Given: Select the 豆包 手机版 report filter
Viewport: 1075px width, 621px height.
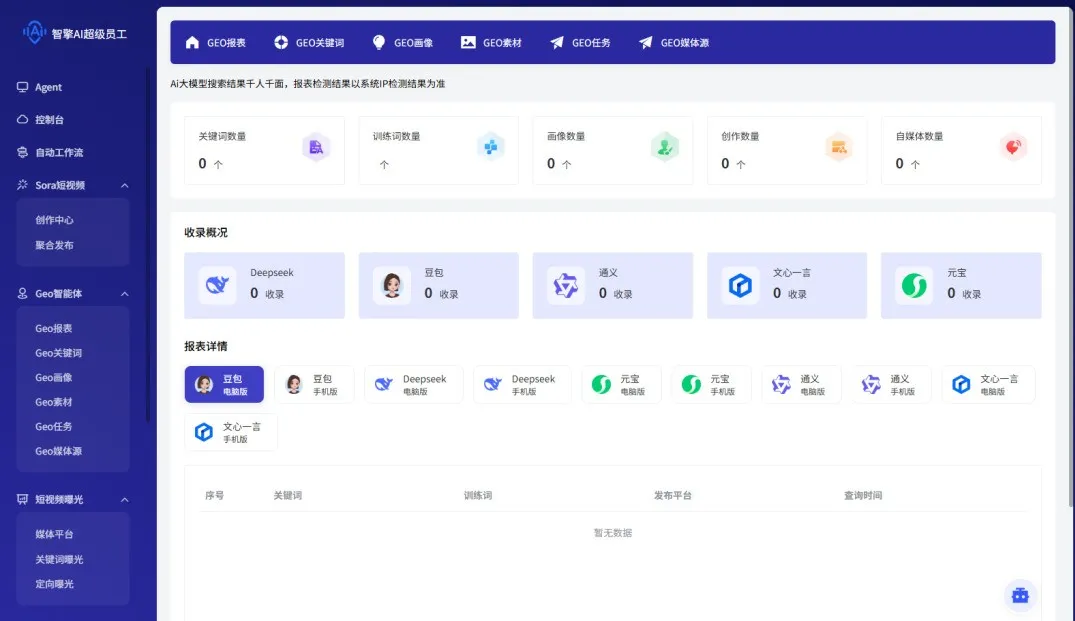Looking at the screenshot, I should click(314, 385).
